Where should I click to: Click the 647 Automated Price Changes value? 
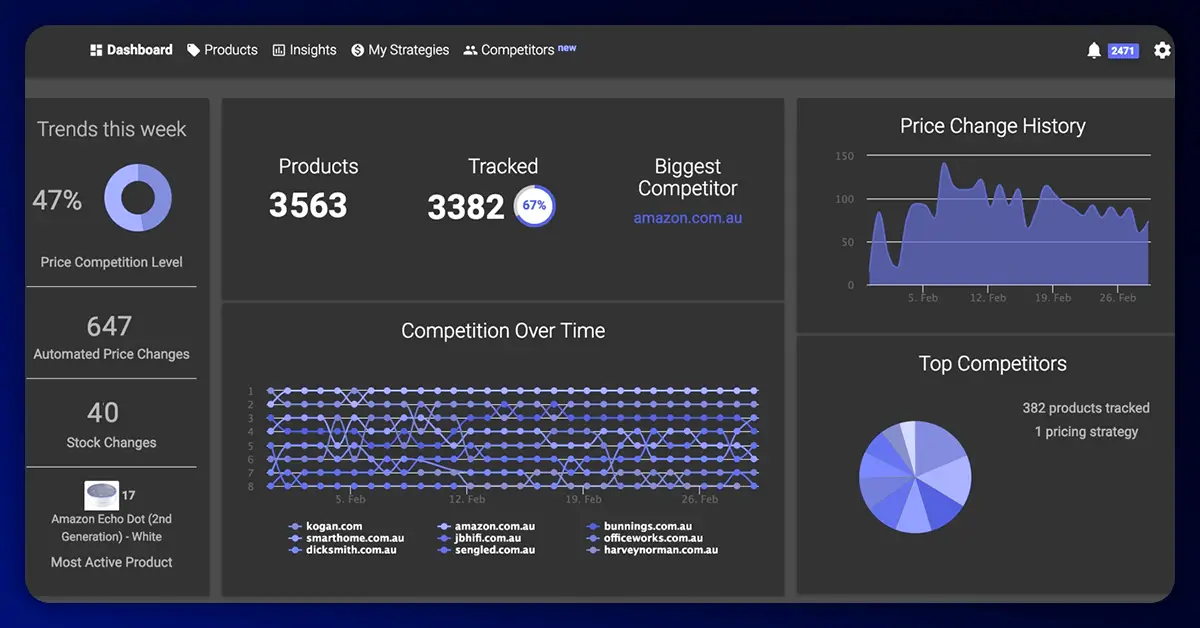pos(110,326)
